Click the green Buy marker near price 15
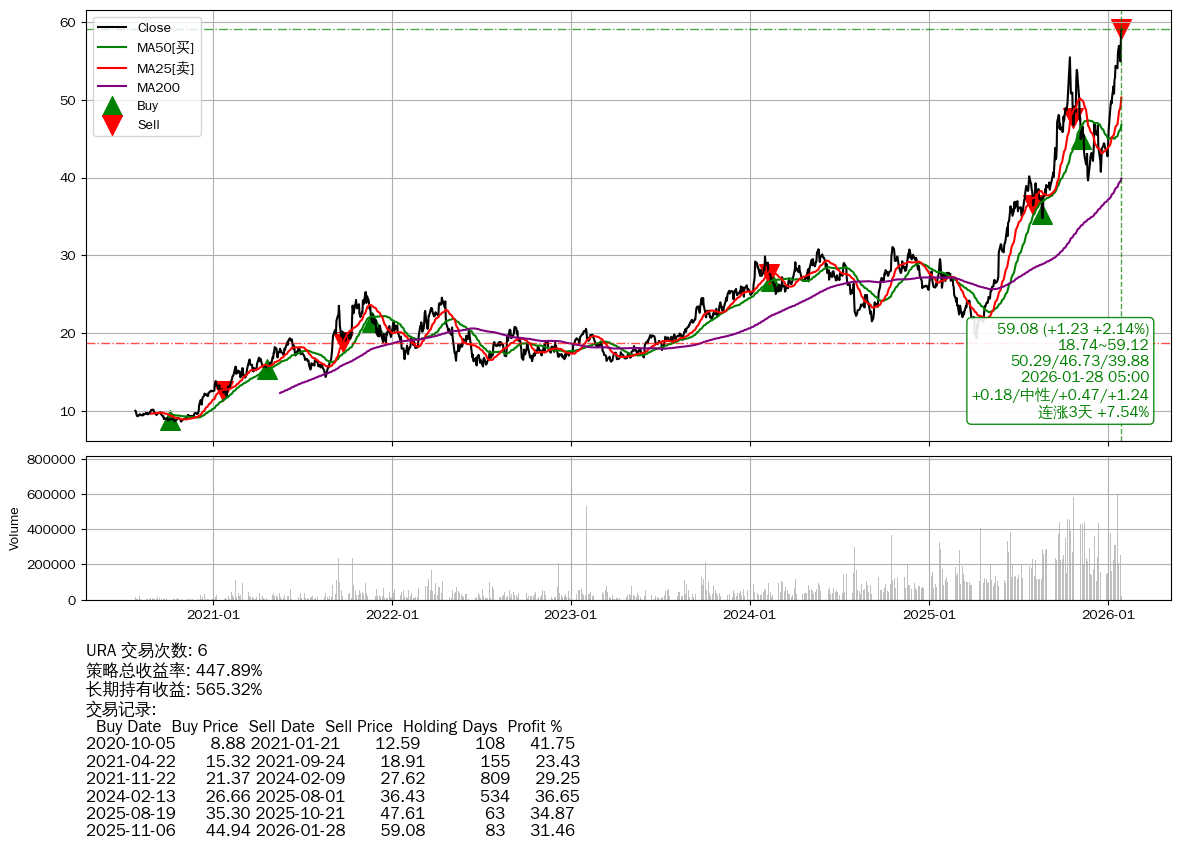Image resolution: width=1180 pixels, height=849 pixels. point(267,370)
